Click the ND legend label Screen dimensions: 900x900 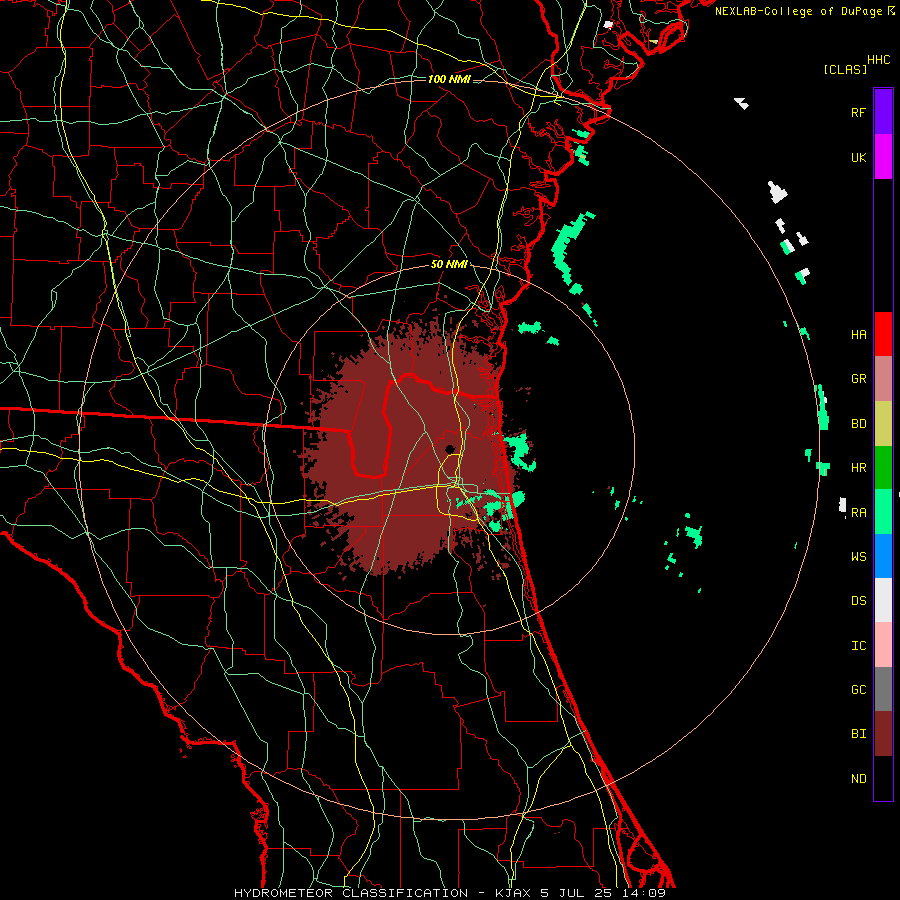coord(858,778)
